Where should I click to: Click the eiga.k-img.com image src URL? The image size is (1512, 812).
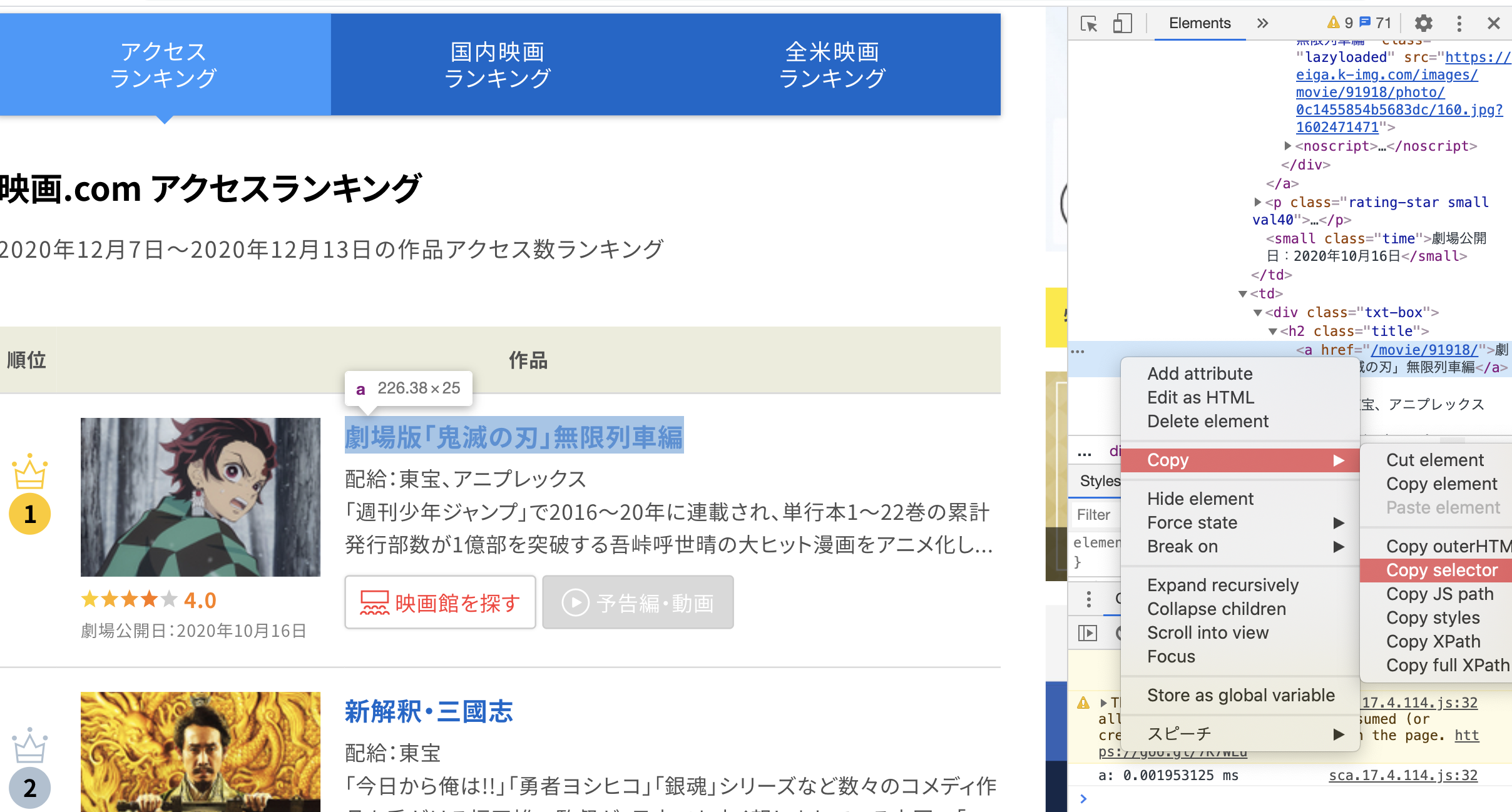[1399, 92]
